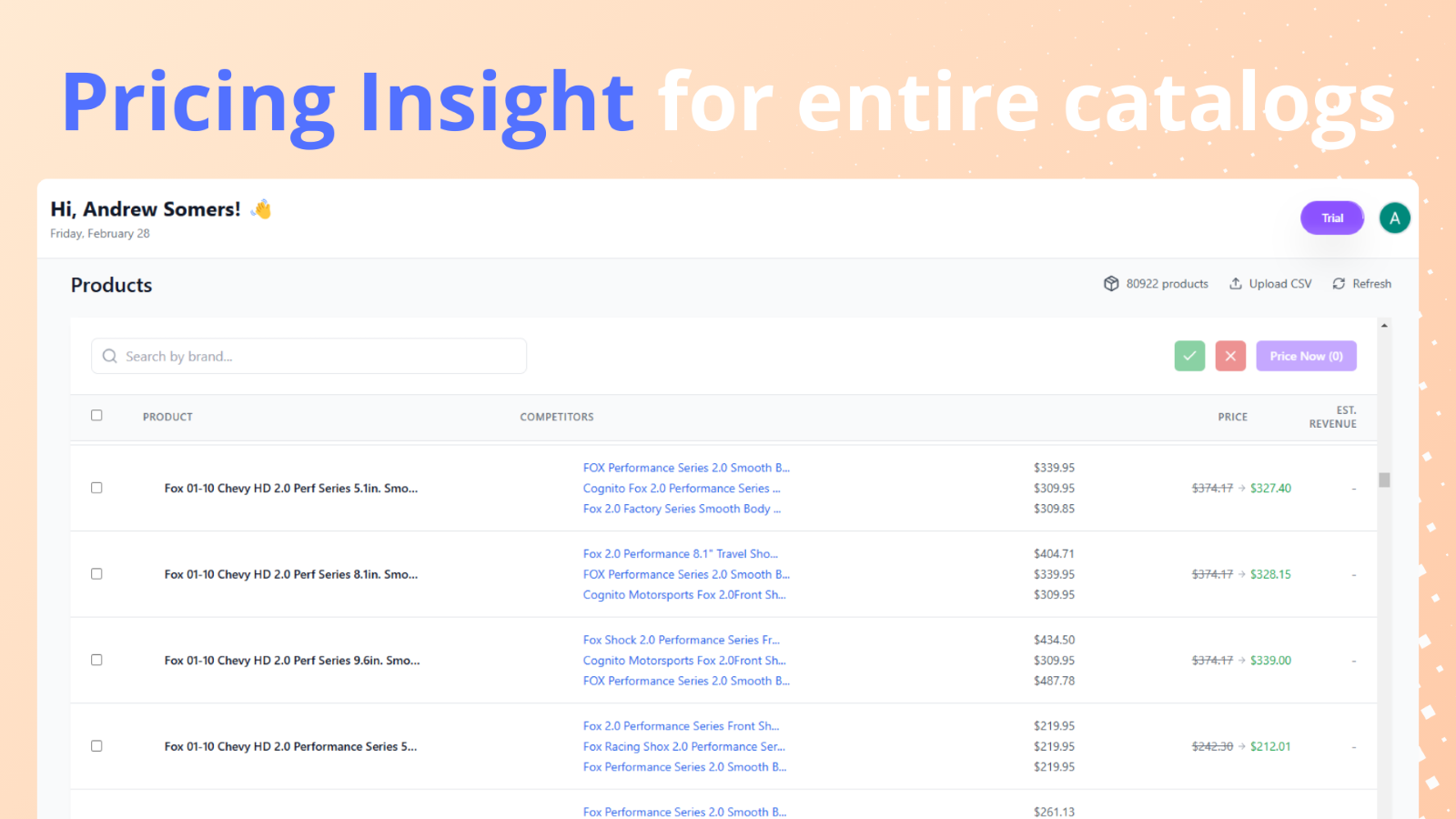The height and width of the screenshot is (819, 1456).
Task: Click the '80922 products' count text
Action: (x=1168, y=284)
